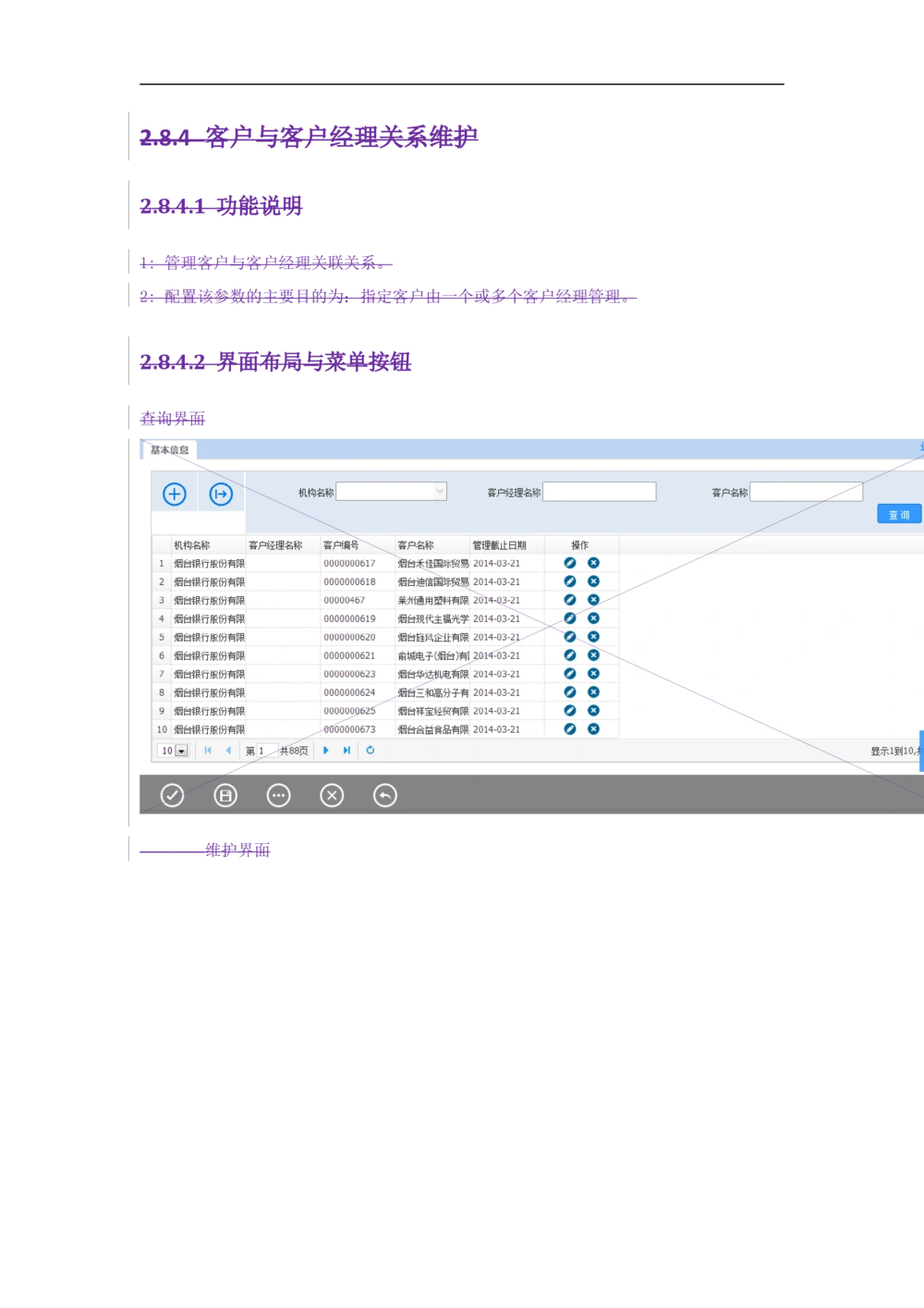Open the more options ellipsis icon
The height and width of the screenshot is (1308, 924).
coord(279,796)
